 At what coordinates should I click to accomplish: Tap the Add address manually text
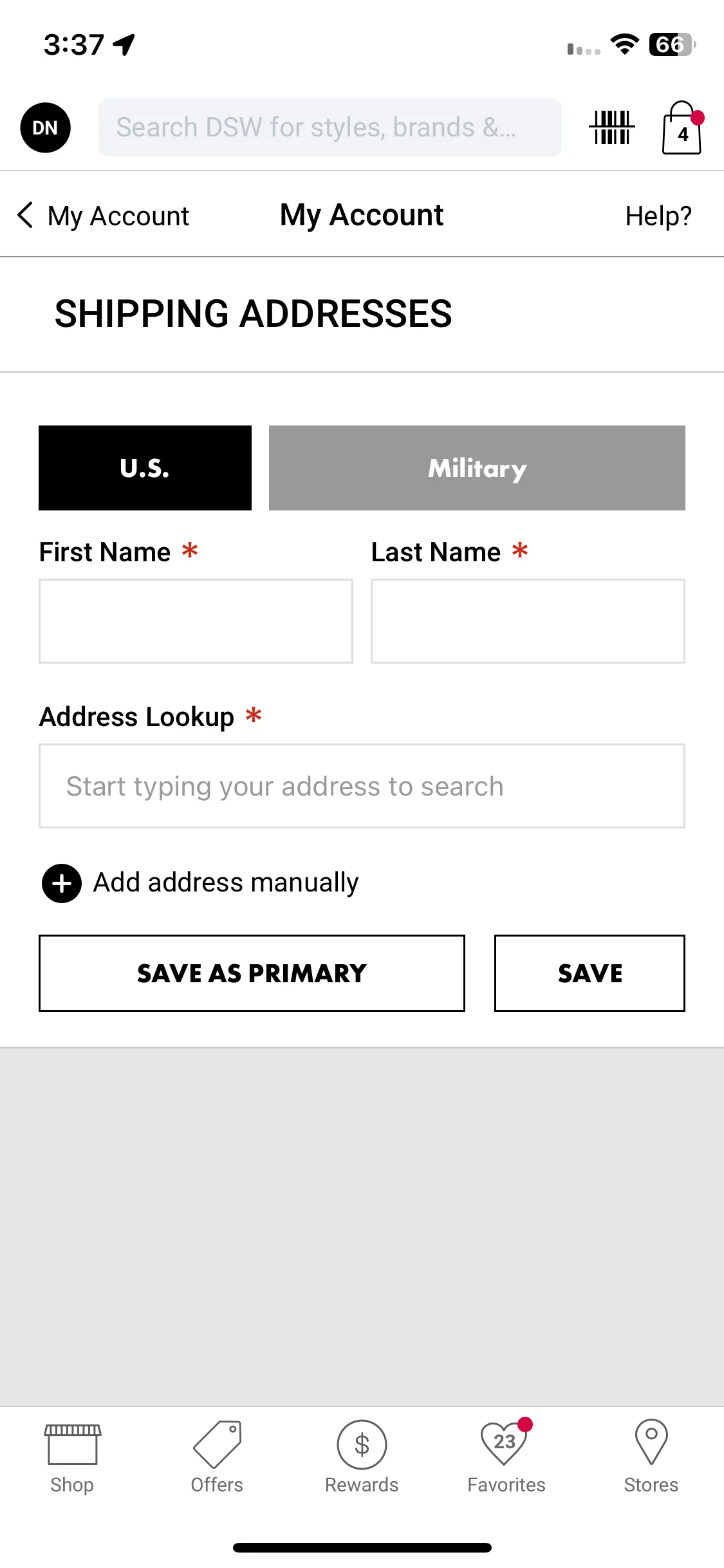click(226, 883)
